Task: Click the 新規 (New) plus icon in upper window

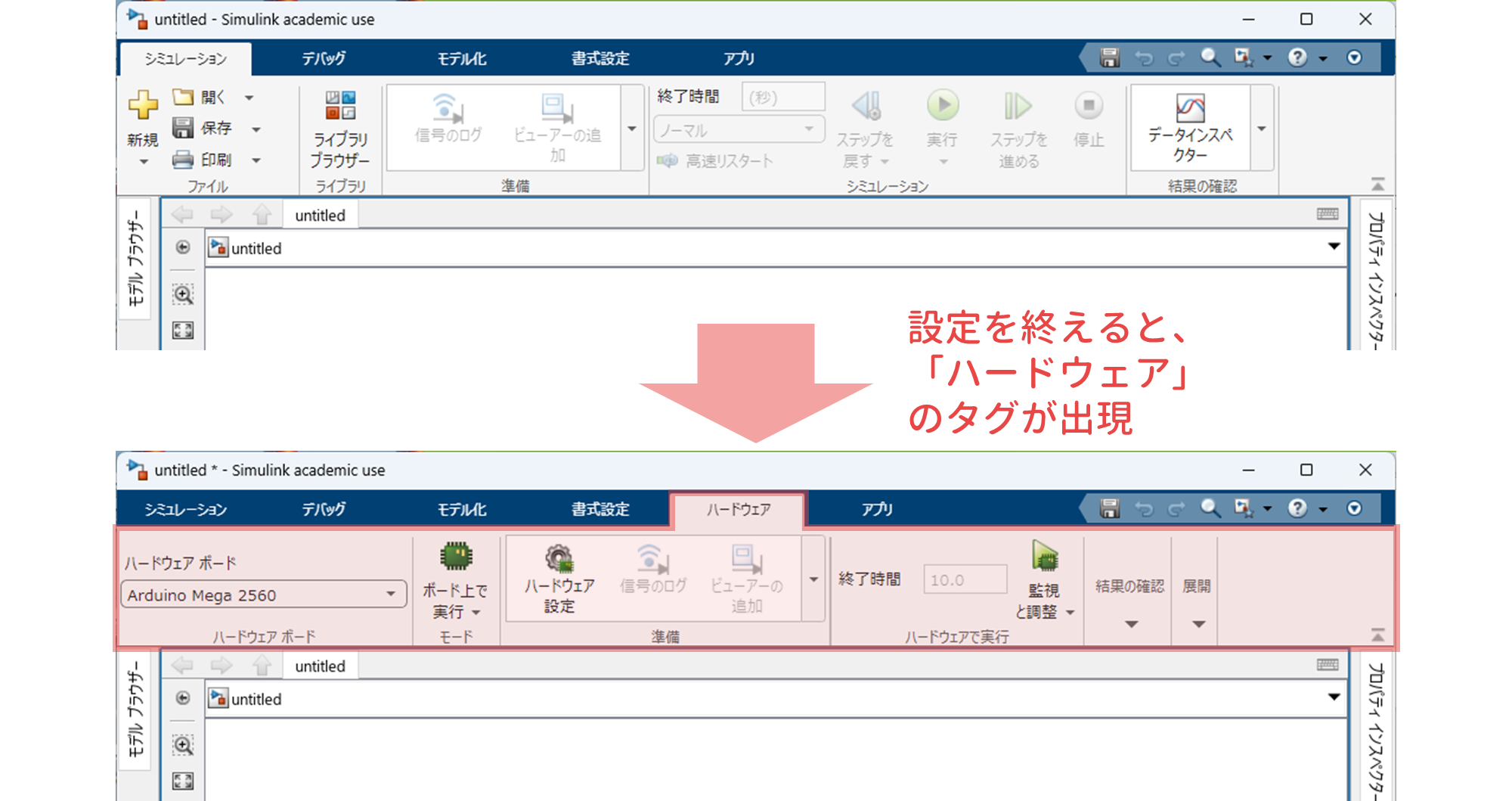Action: (x=143, y=104)
